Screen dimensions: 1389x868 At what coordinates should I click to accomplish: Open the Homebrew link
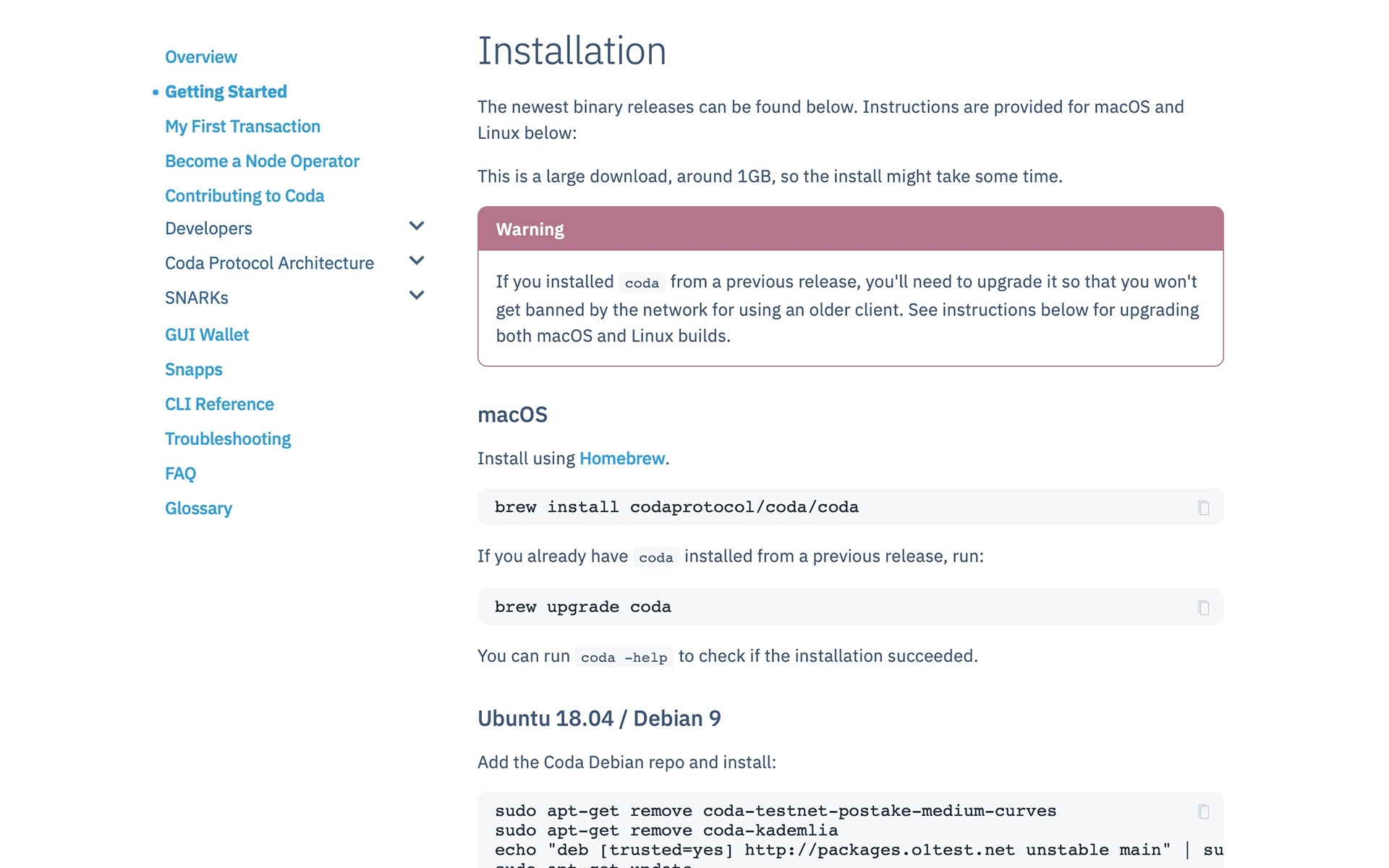[621, 459]
